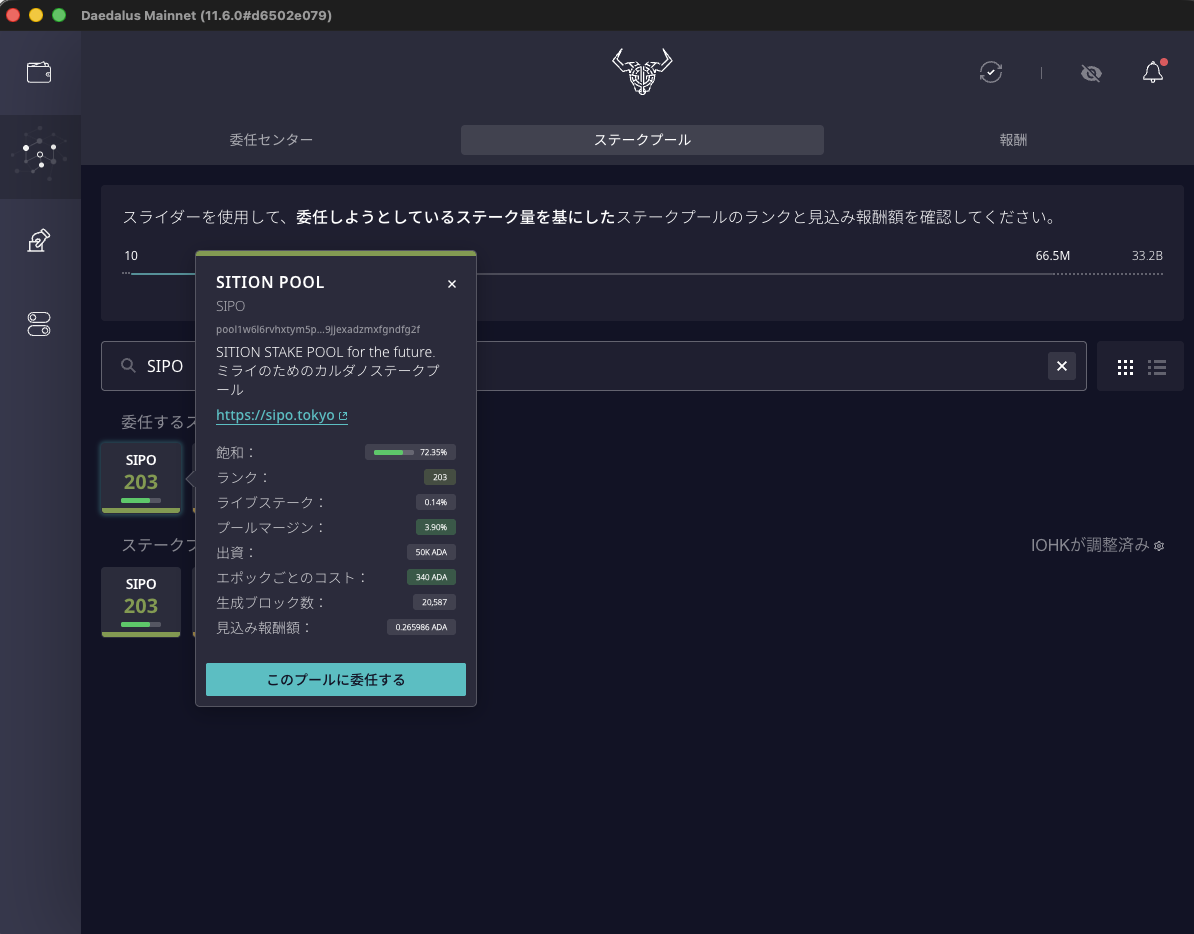
Task: Click the external link icon beside sipo.tokyo
Action: tap(343, 416)
